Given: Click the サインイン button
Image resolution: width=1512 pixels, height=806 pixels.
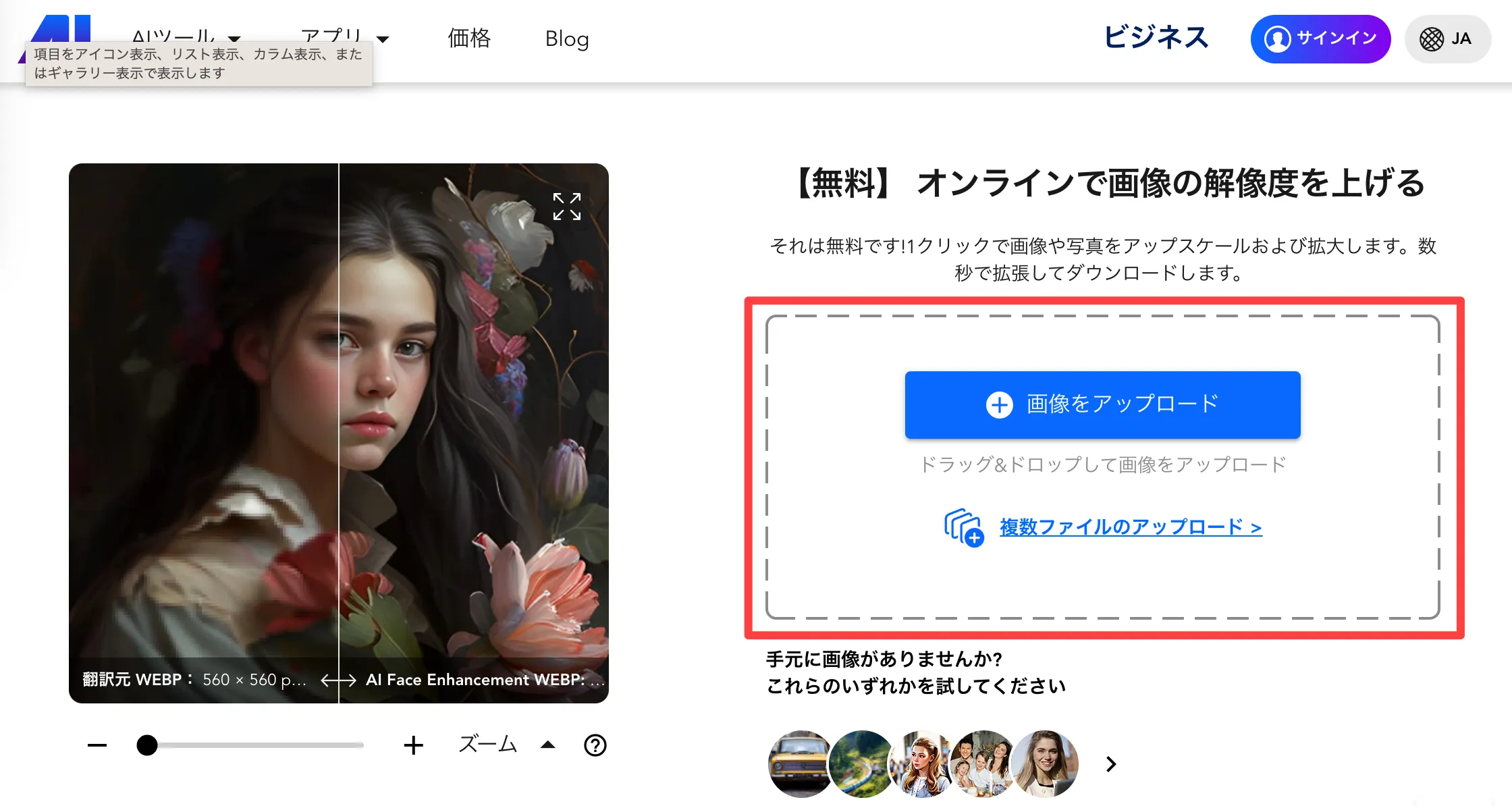Looking at the screenshot, I should [1320, 39].
